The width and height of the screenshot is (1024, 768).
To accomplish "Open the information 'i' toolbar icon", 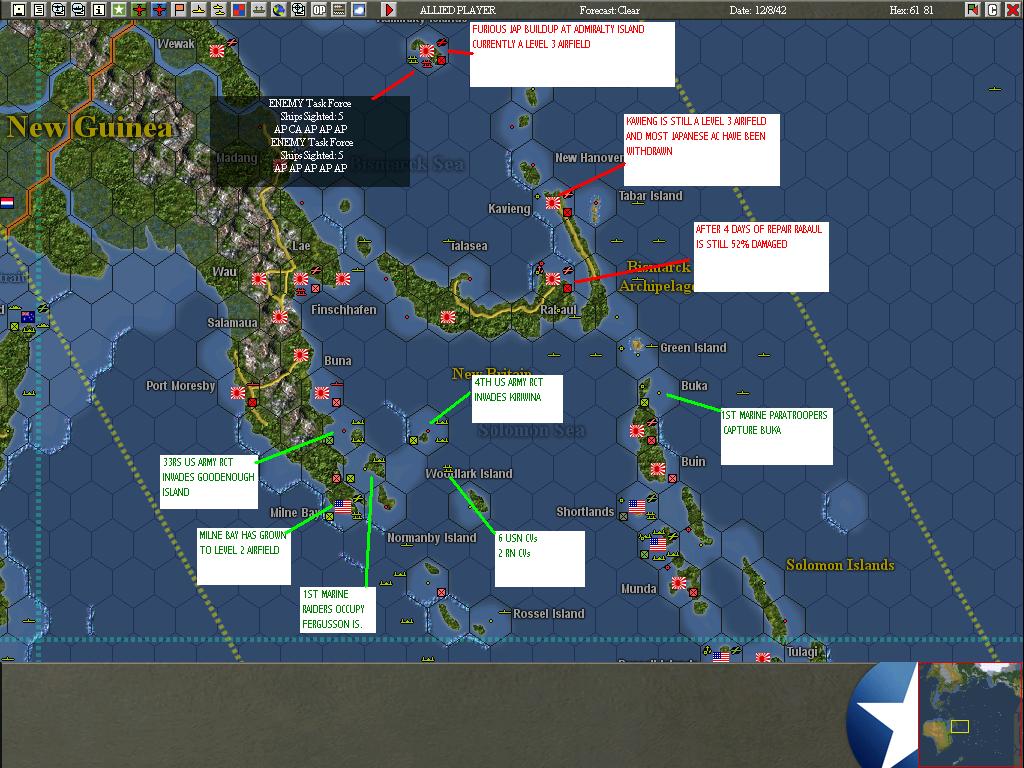I will tap(99, 9).
